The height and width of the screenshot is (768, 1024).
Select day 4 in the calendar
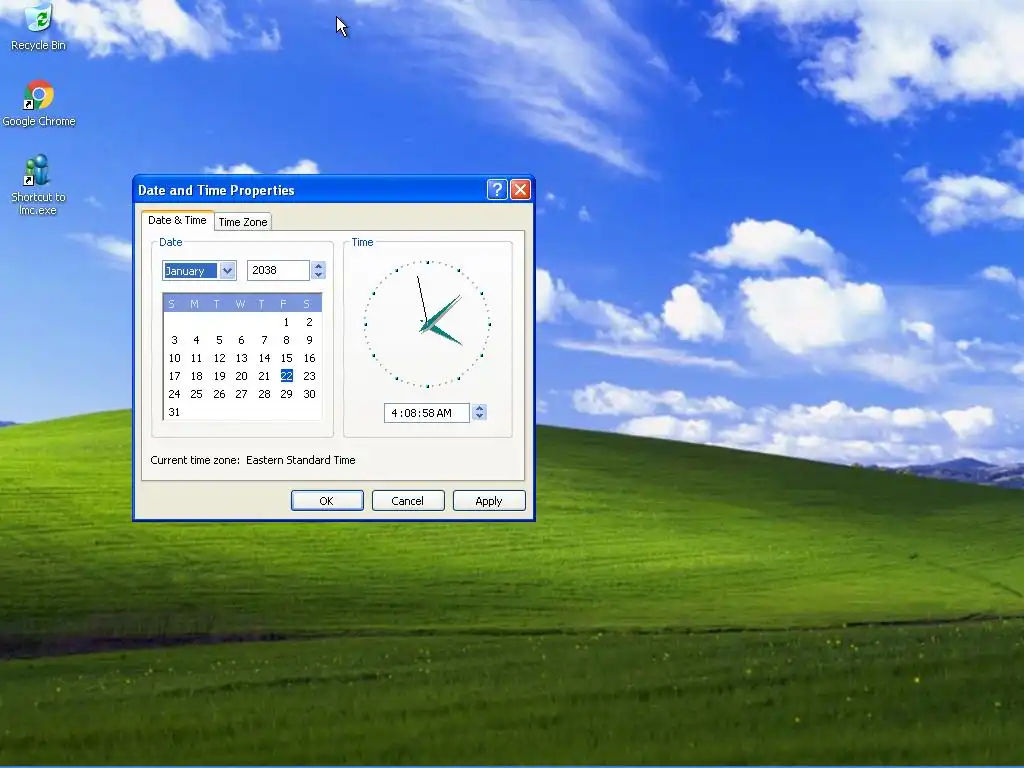tap(197, 340)
